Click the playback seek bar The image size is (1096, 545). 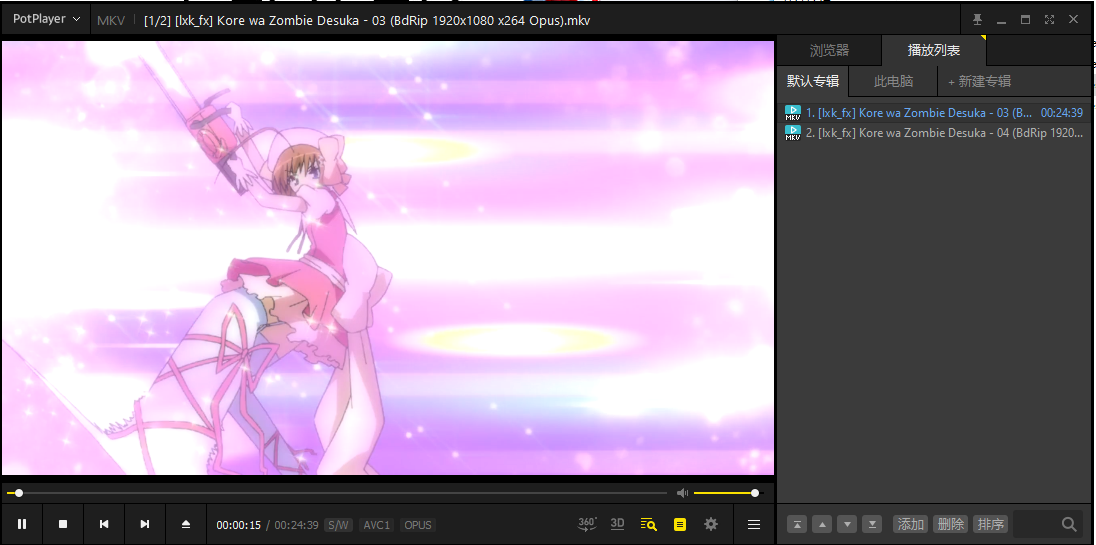(339, 493)
